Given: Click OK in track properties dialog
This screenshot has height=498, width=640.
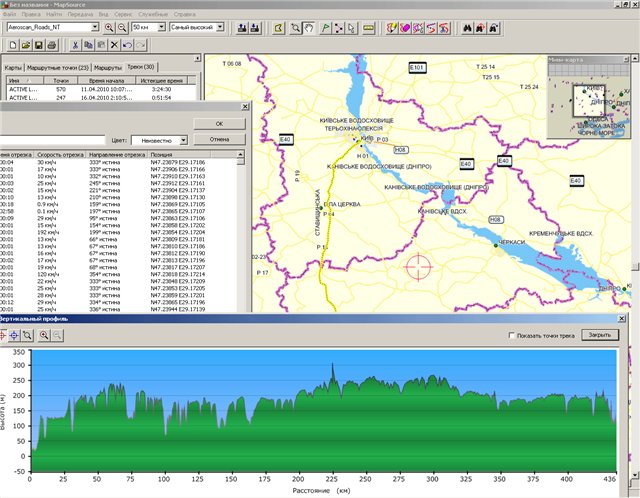Looking at the screenshot, I should click(220, 124).
